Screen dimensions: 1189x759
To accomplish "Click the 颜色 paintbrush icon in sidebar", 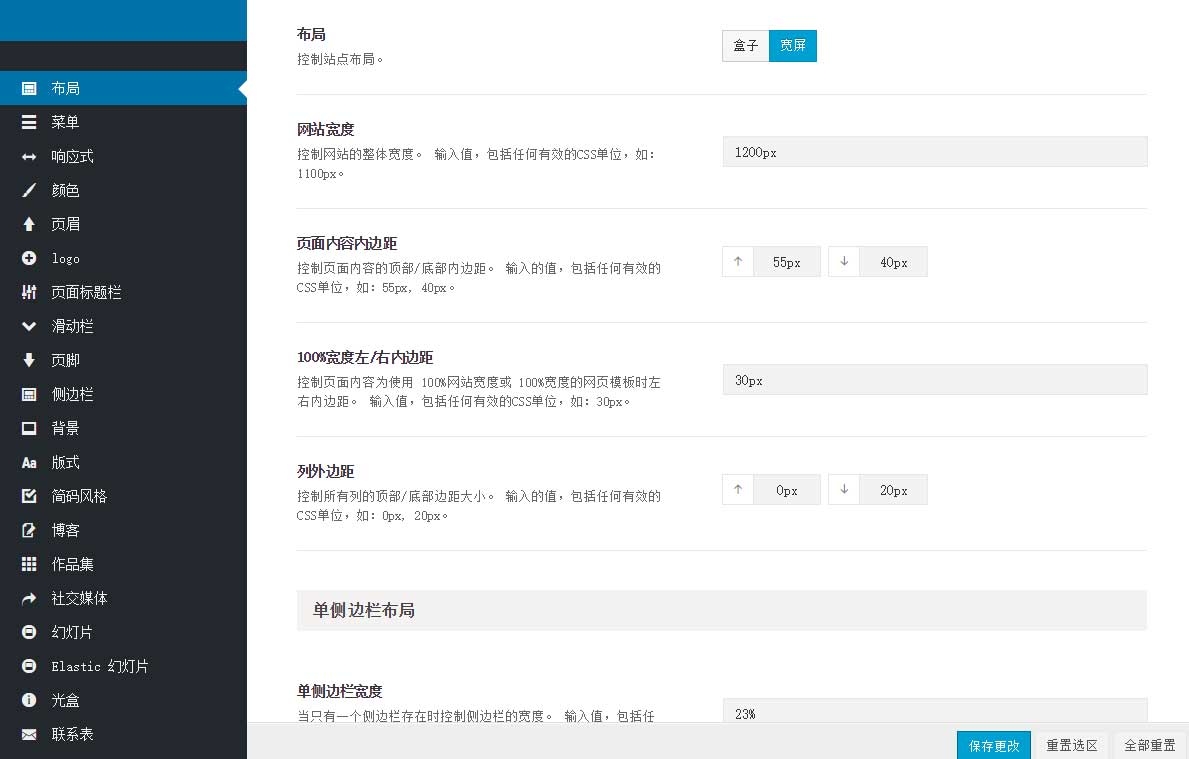I will (x=29, y=190).
